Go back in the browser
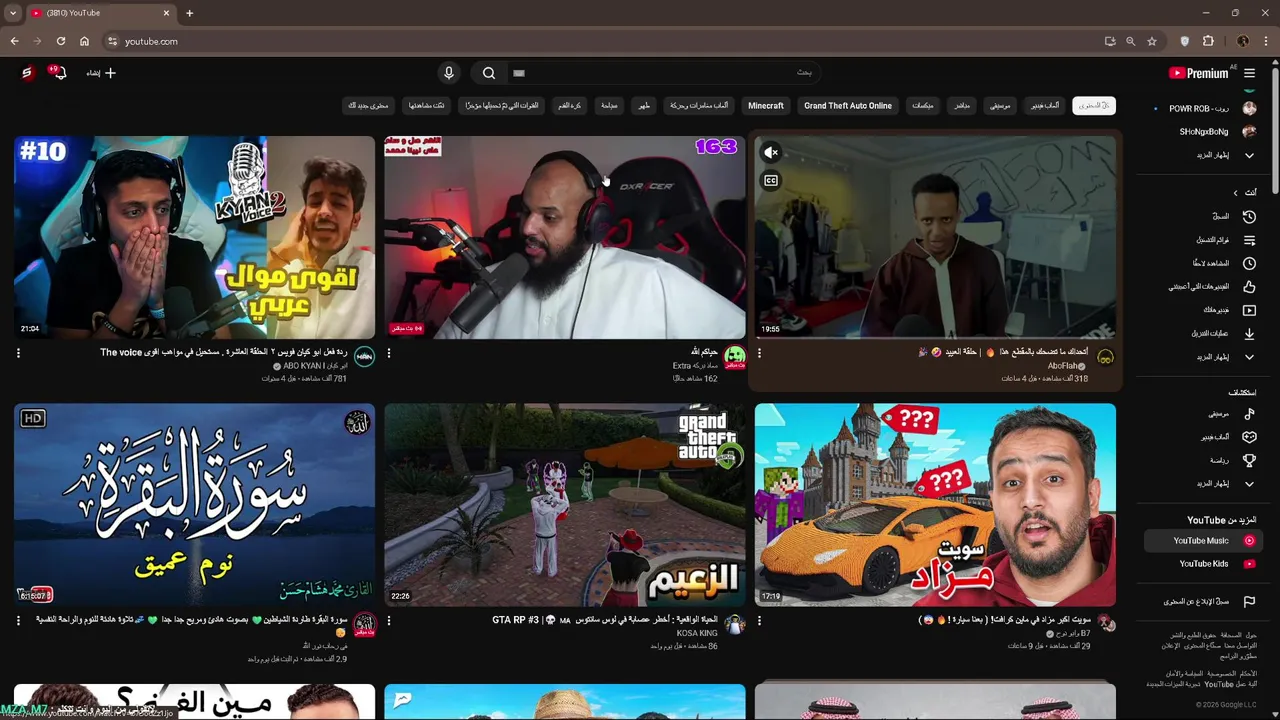Screen dimensions: 1280x720 (14, 41)
